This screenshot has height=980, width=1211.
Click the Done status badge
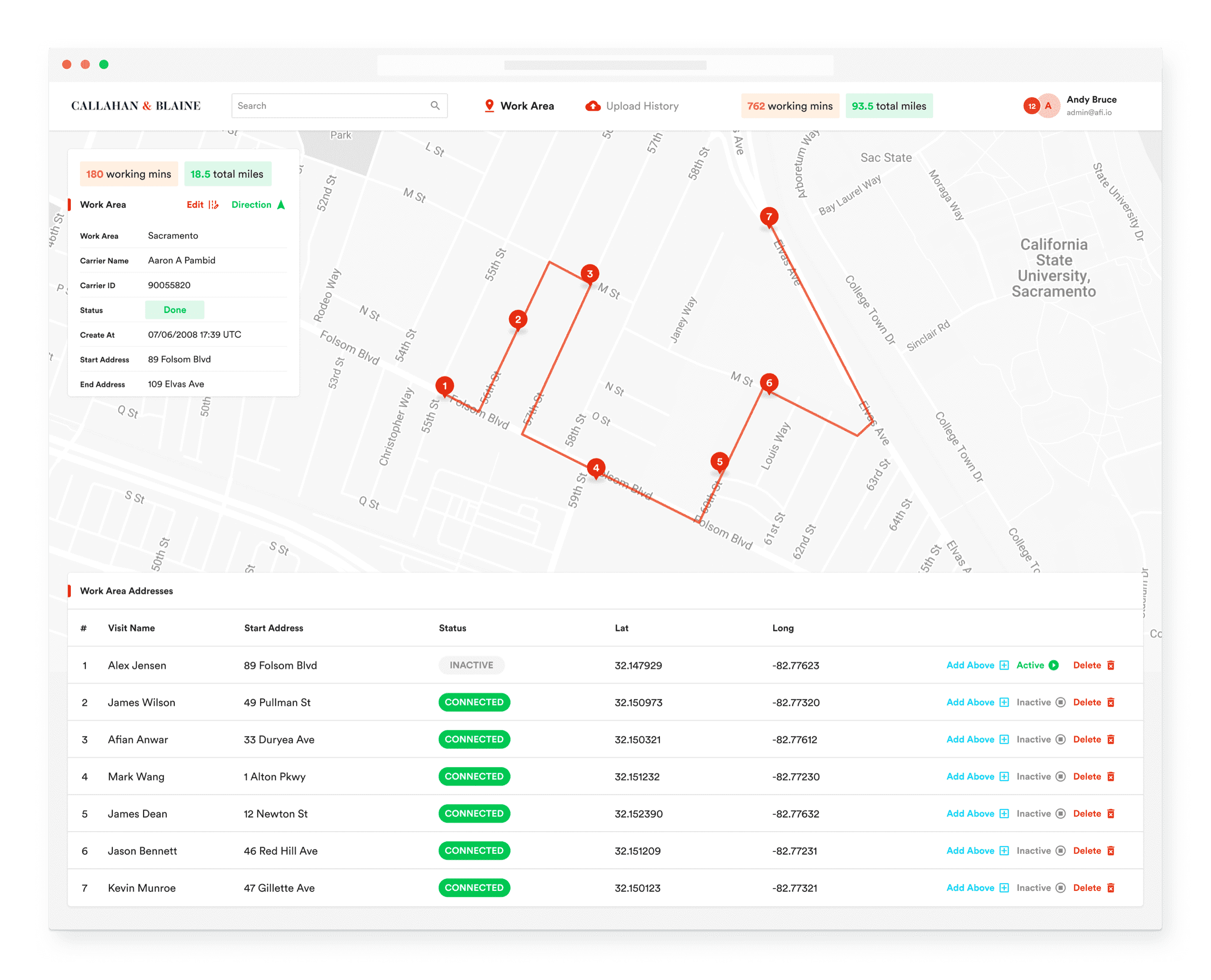point(174,310)
